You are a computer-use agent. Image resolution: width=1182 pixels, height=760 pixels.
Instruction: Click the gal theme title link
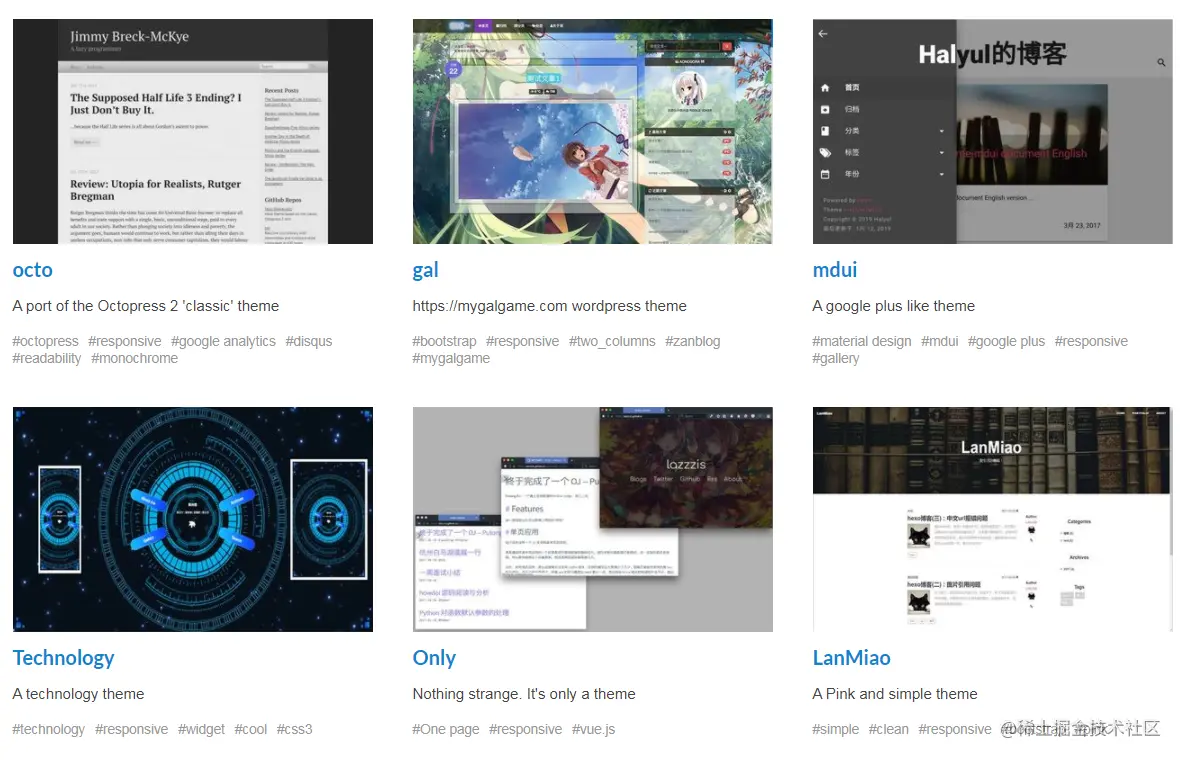point(425,270)
